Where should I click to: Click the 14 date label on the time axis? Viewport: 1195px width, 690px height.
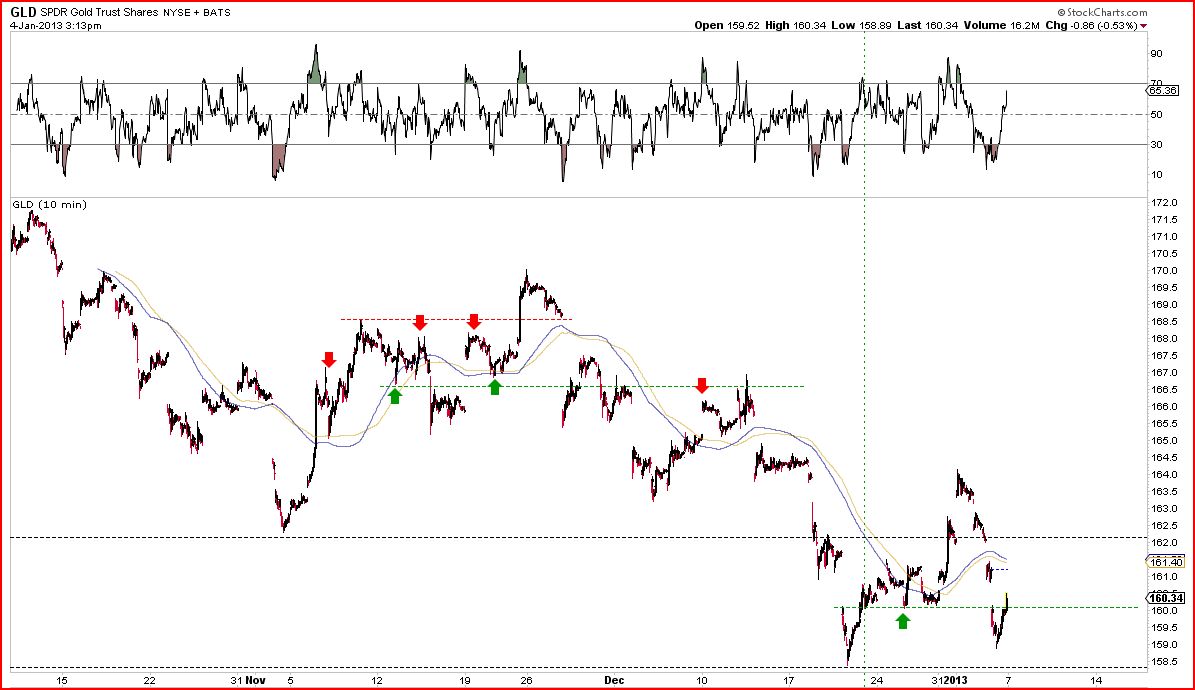click(x=1096, y=680)
